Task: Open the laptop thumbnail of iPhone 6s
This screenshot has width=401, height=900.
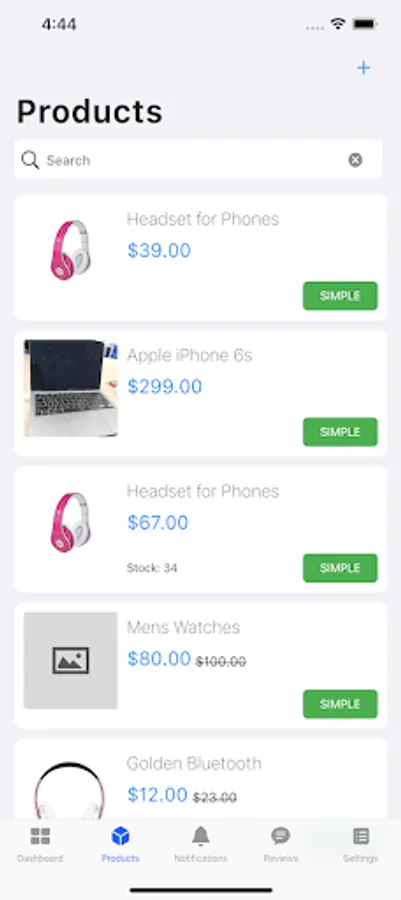Action: (71, 387)
